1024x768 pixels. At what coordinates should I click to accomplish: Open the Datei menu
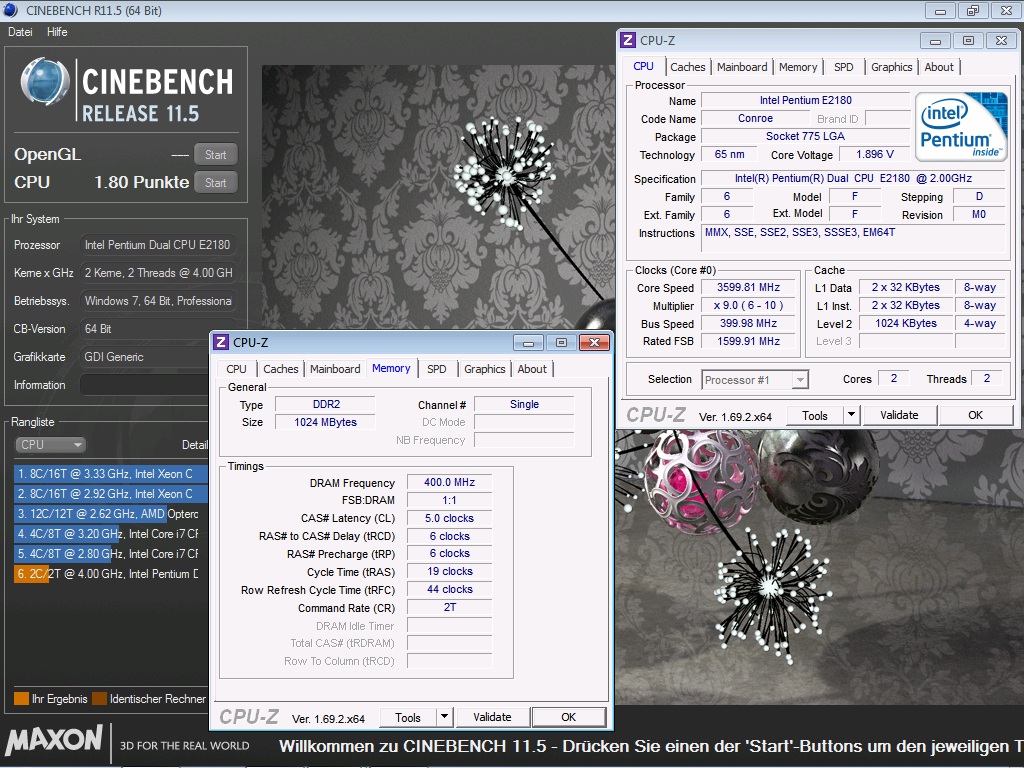pyautogui.click(x=20, y=32)
